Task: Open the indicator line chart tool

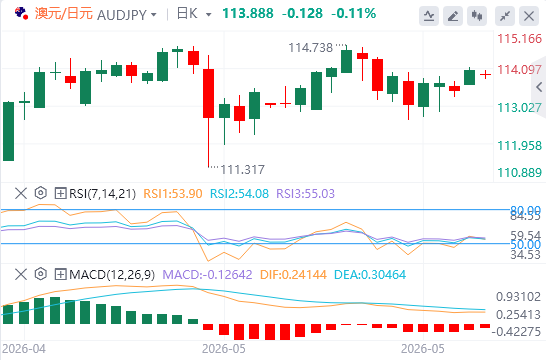Action: [429, 16]
